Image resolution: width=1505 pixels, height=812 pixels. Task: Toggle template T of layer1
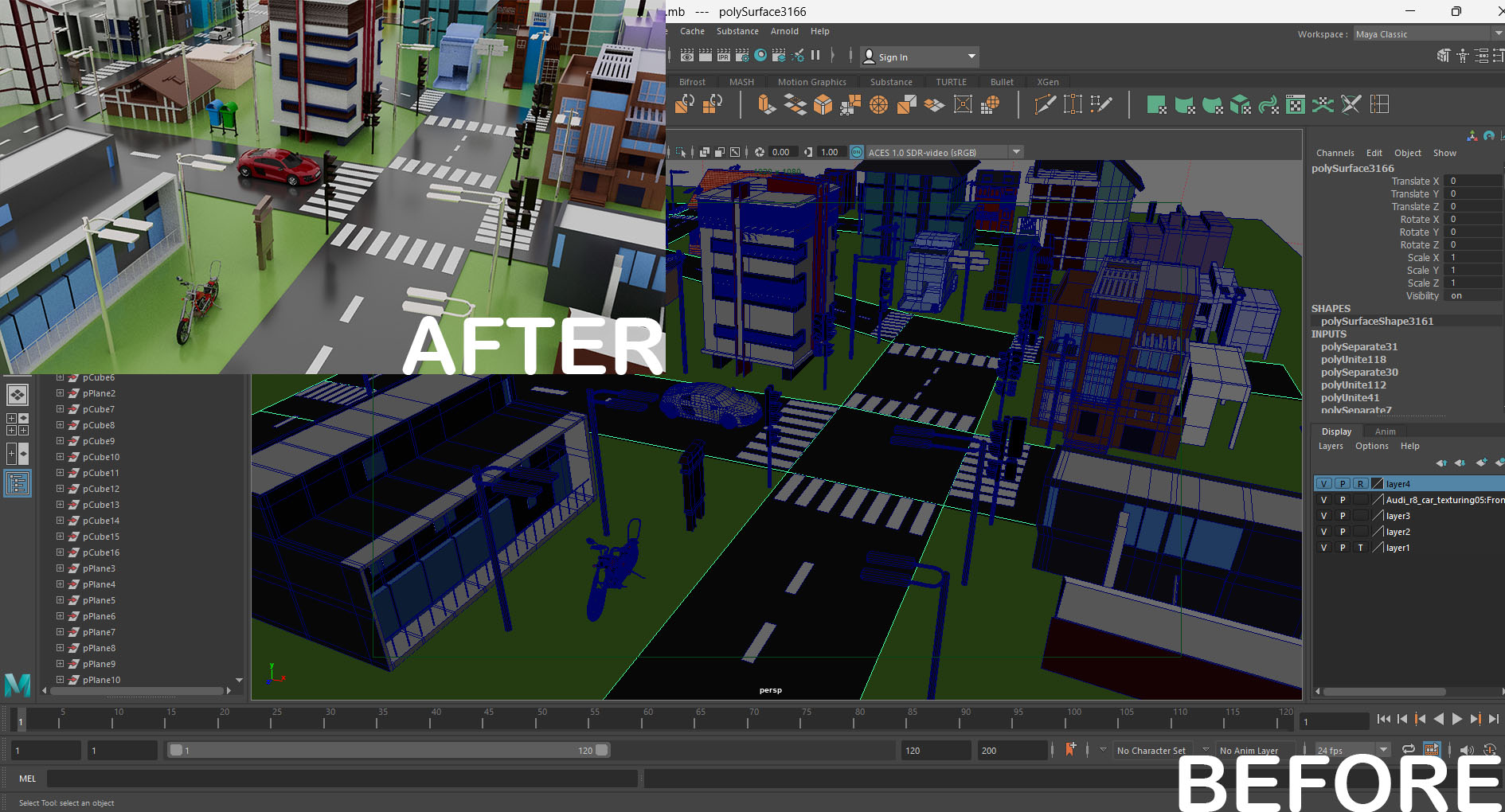1361,548
